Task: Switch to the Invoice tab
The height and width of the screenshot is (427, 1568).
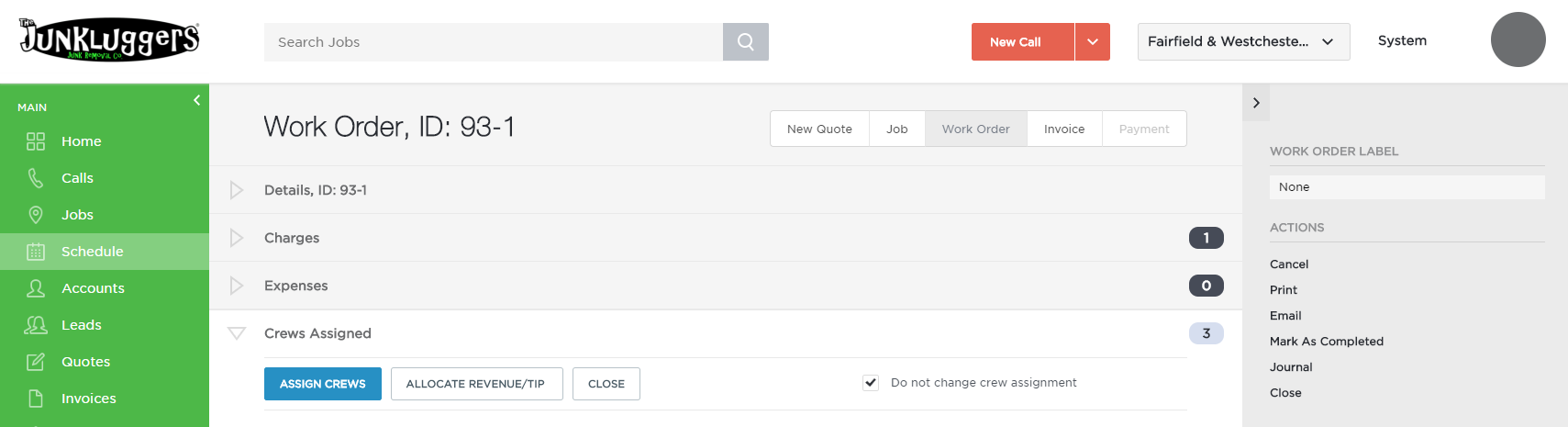Action: coord(1064,129)
